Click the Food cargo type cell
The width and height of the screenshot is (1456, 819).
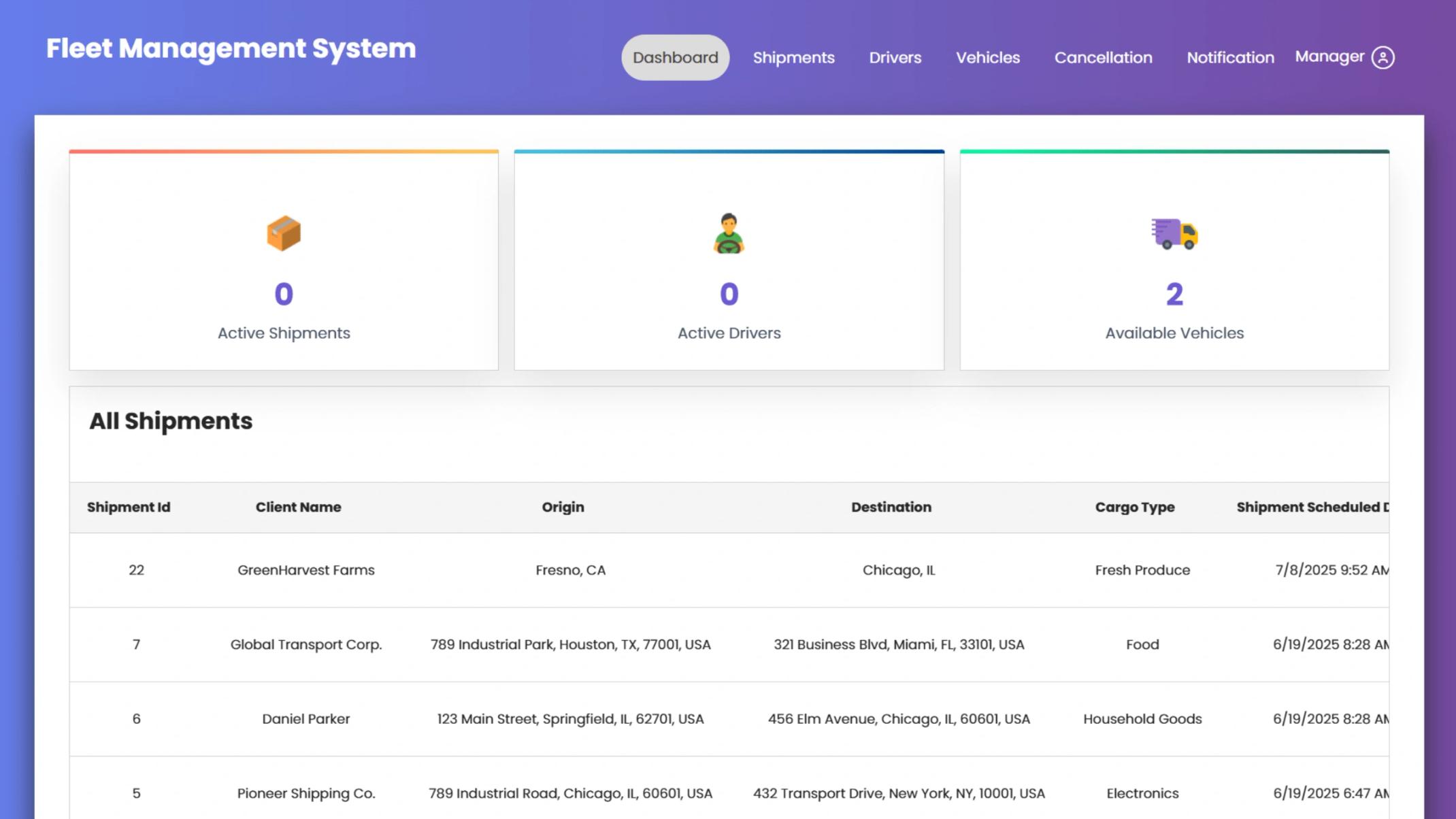[1142, 644]
